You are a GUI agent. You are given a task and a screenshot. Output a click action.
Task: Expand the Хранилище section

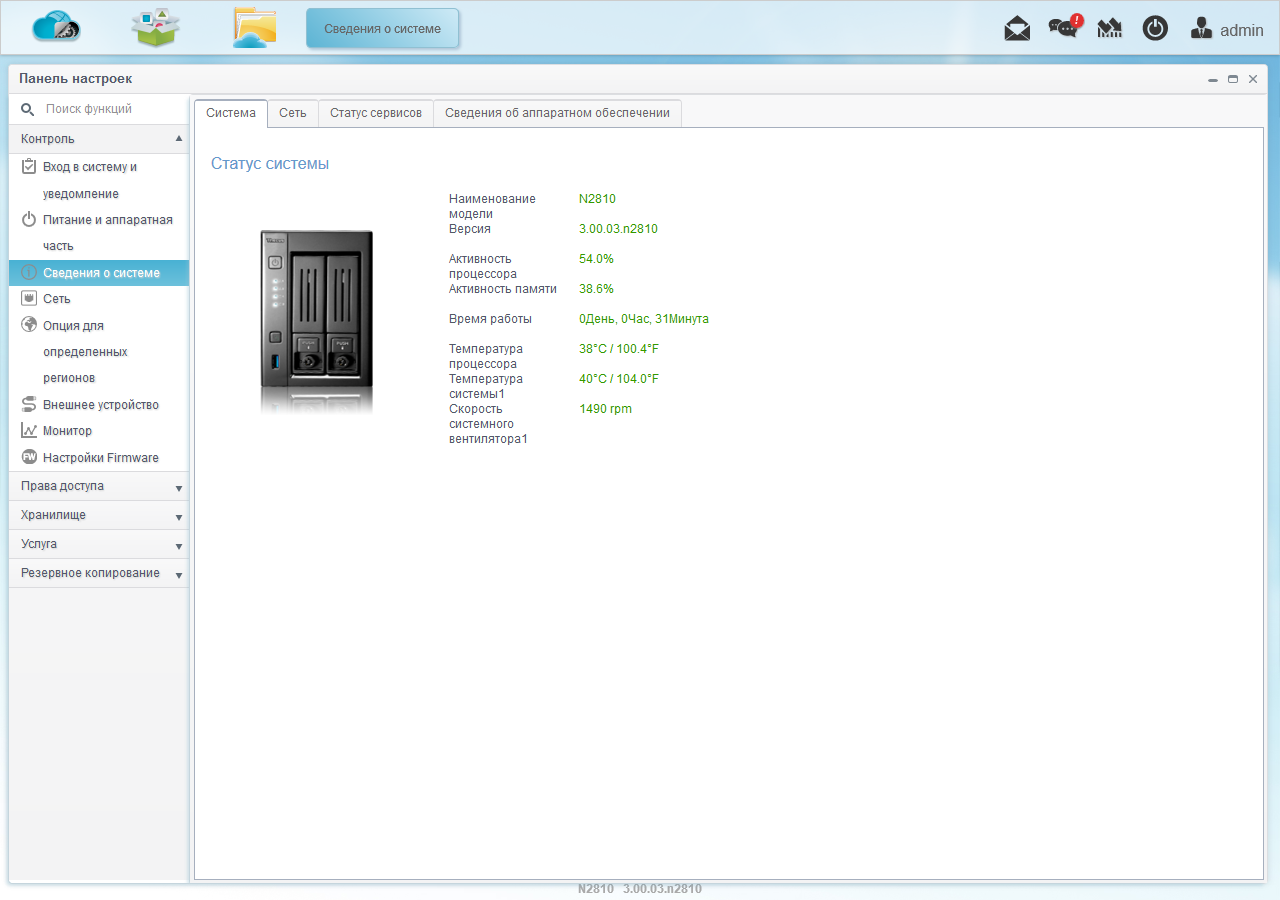99,515
